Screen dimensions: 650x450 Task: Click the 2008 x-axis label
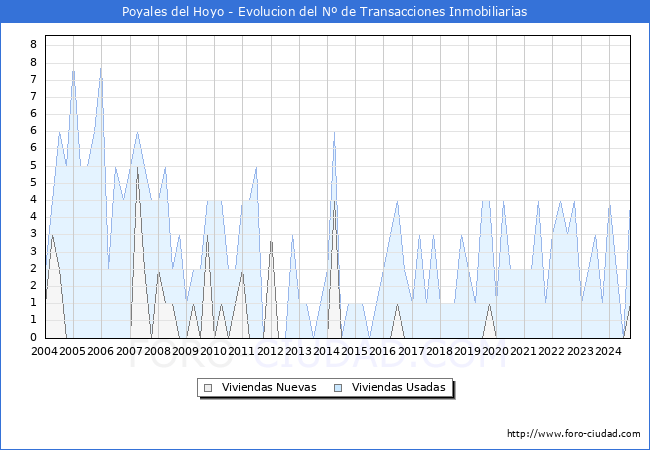point(158,351)
